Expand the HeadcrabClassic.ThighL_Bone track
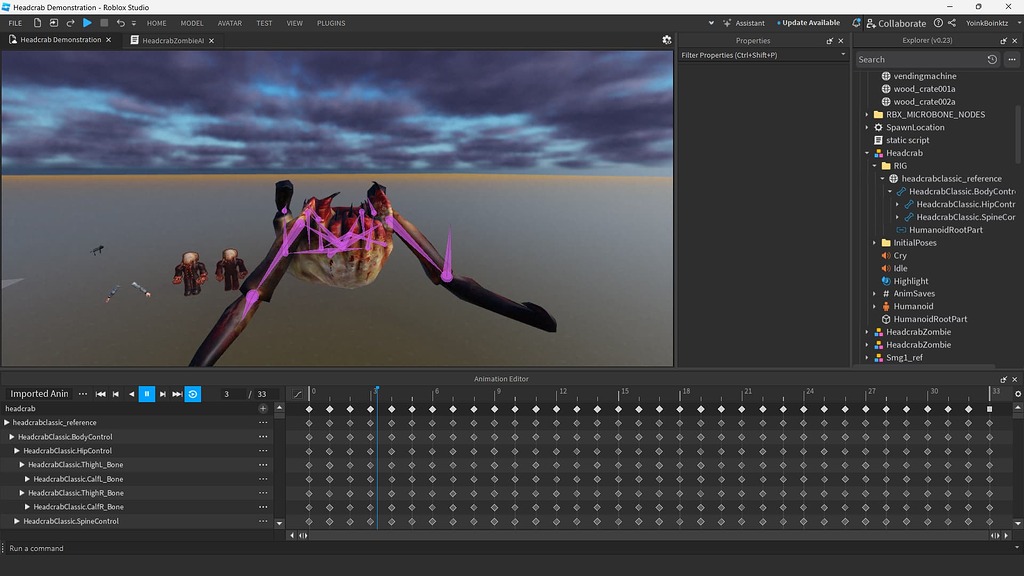Screen dimensions: 1024x576 [x=23, y=464]
